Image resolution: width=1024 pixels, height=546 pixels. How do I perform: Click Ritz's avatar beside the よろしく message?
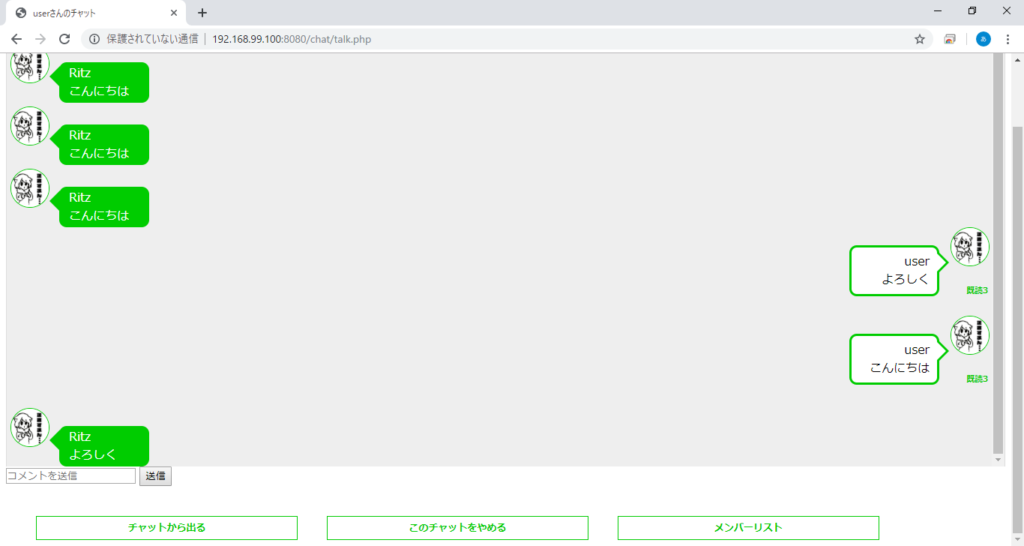tap(29, 428)
